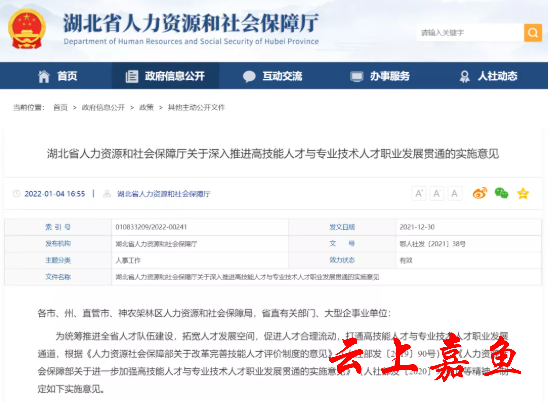
Task: Select the largest font size A button
Action: click(419, 194)
